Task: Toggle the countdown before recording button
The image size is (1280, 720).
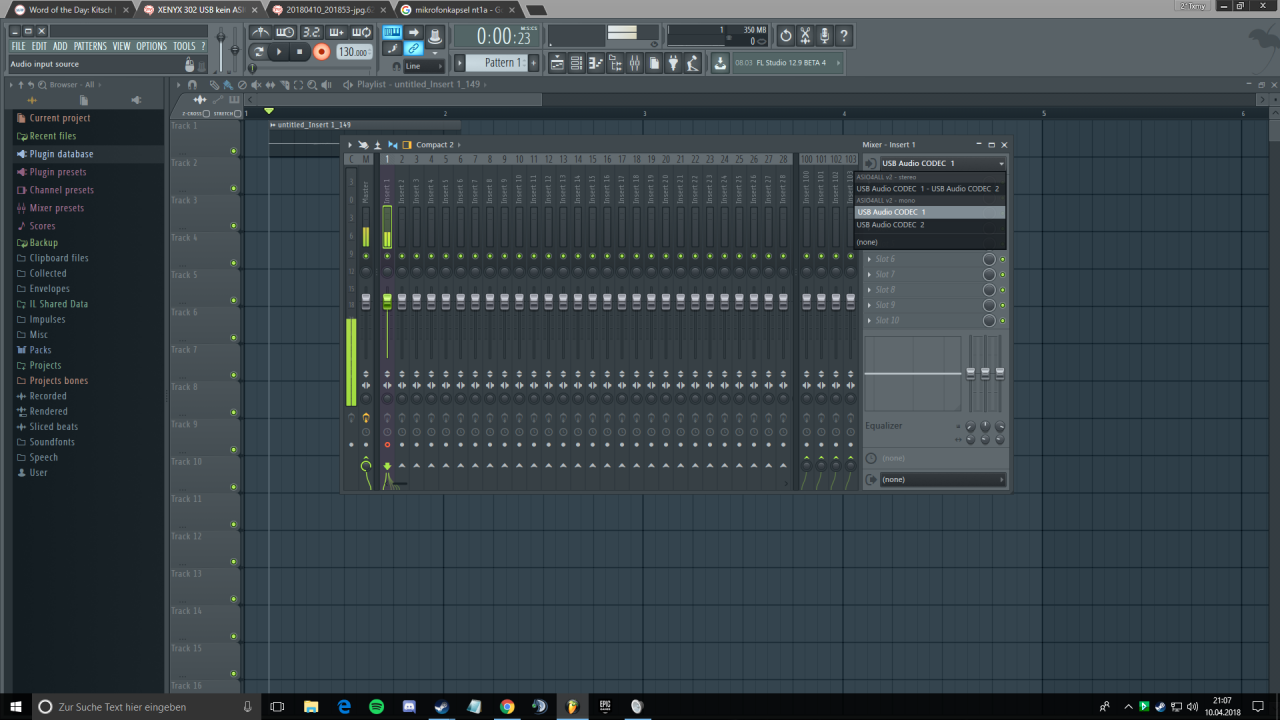Action: coord(311,33)
